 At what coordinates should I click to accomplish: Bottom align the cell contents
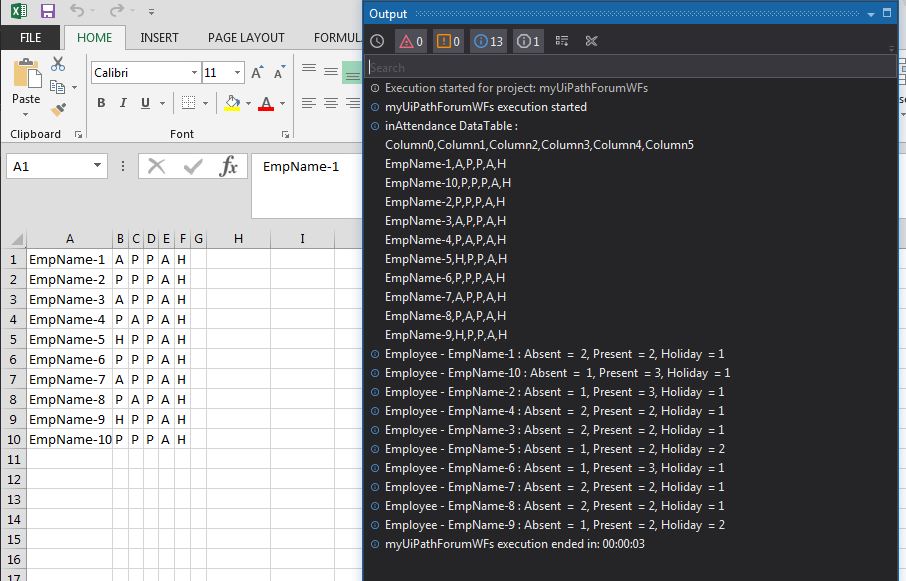point(352,75)
